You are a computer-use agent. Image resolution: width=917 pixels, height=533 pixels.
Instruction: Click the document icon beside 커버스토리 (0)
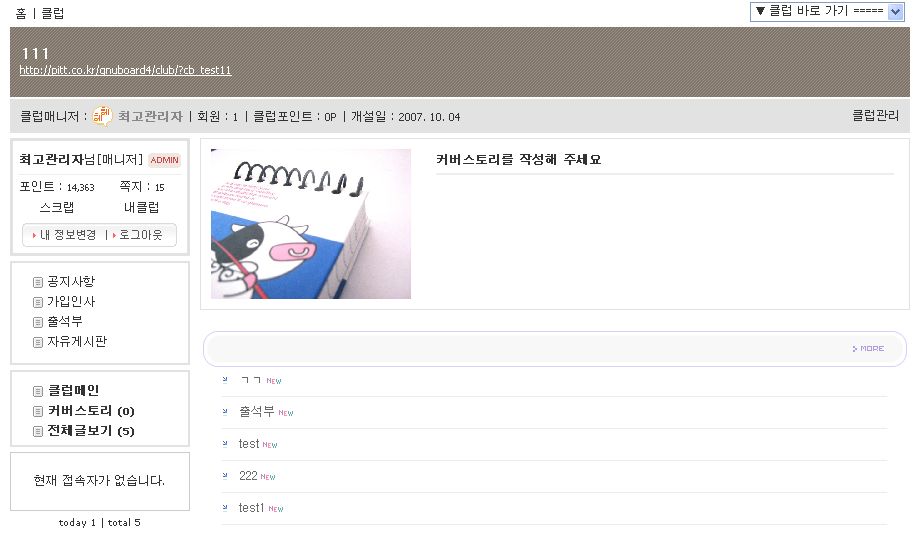[38, 411]
